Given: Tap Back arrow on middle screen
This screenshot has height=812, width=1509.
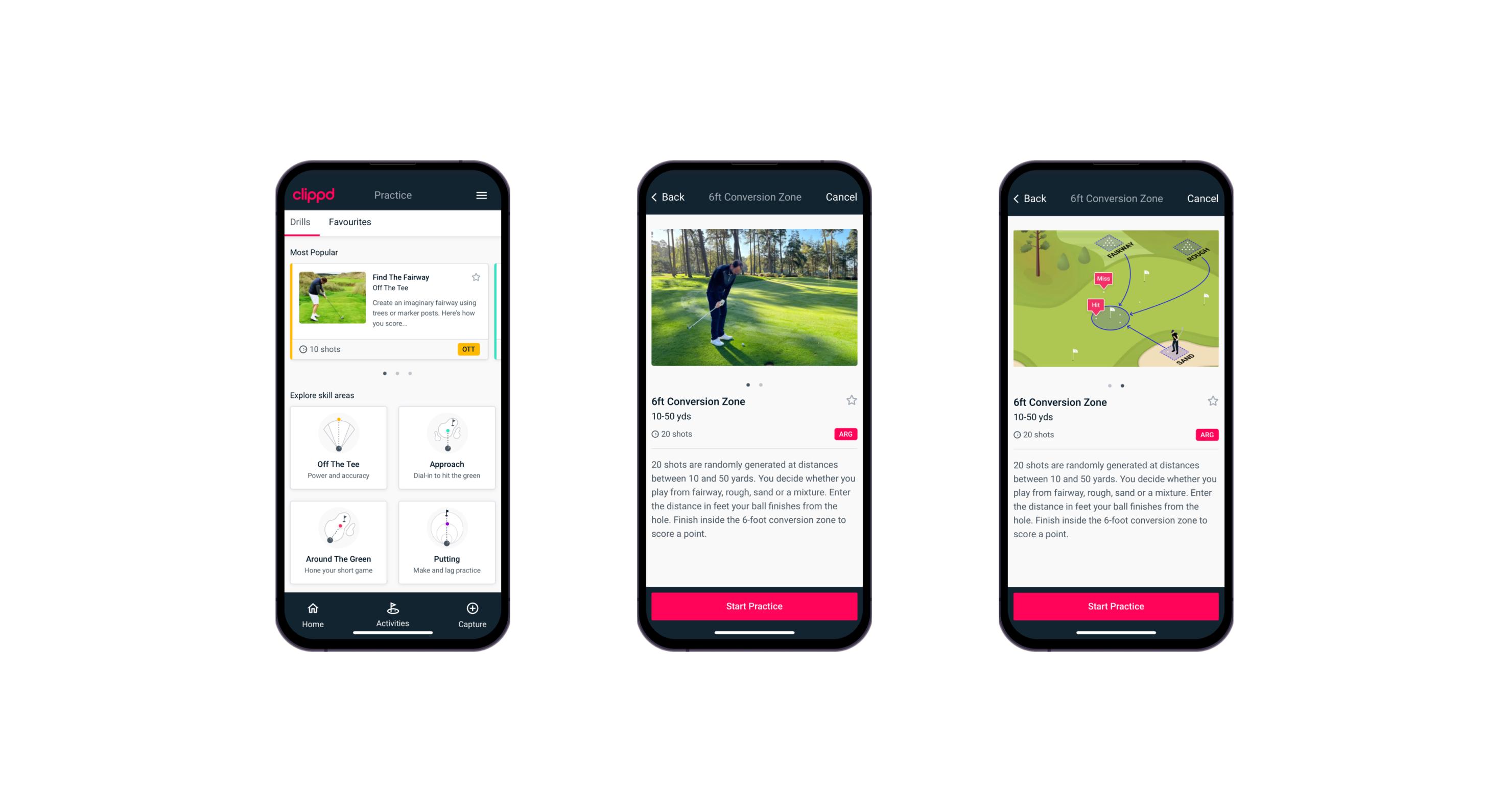Looking at the screenshot, I should click(661, 197).
